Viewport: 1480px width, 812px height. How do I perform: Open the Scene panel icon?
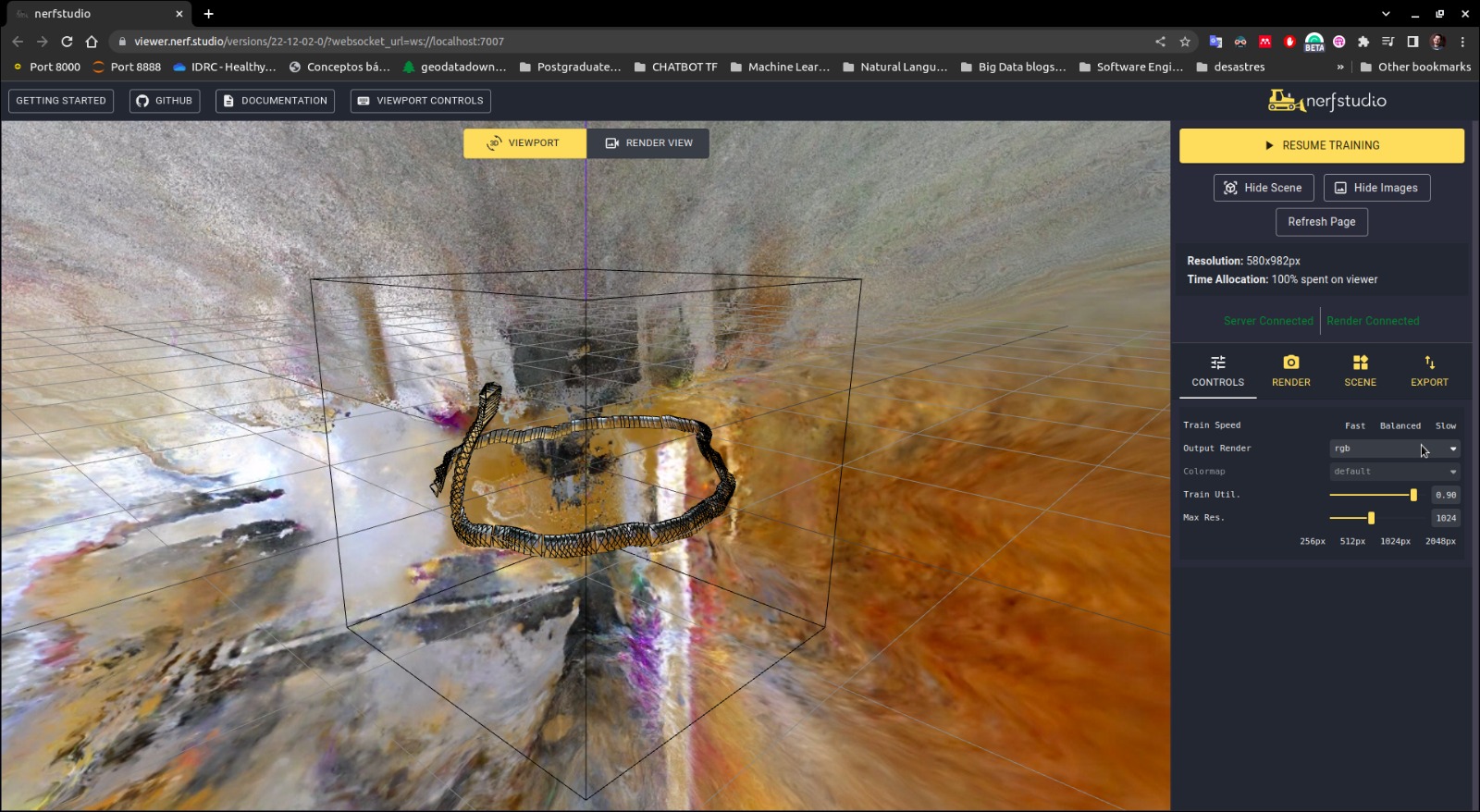(1360, 363)
